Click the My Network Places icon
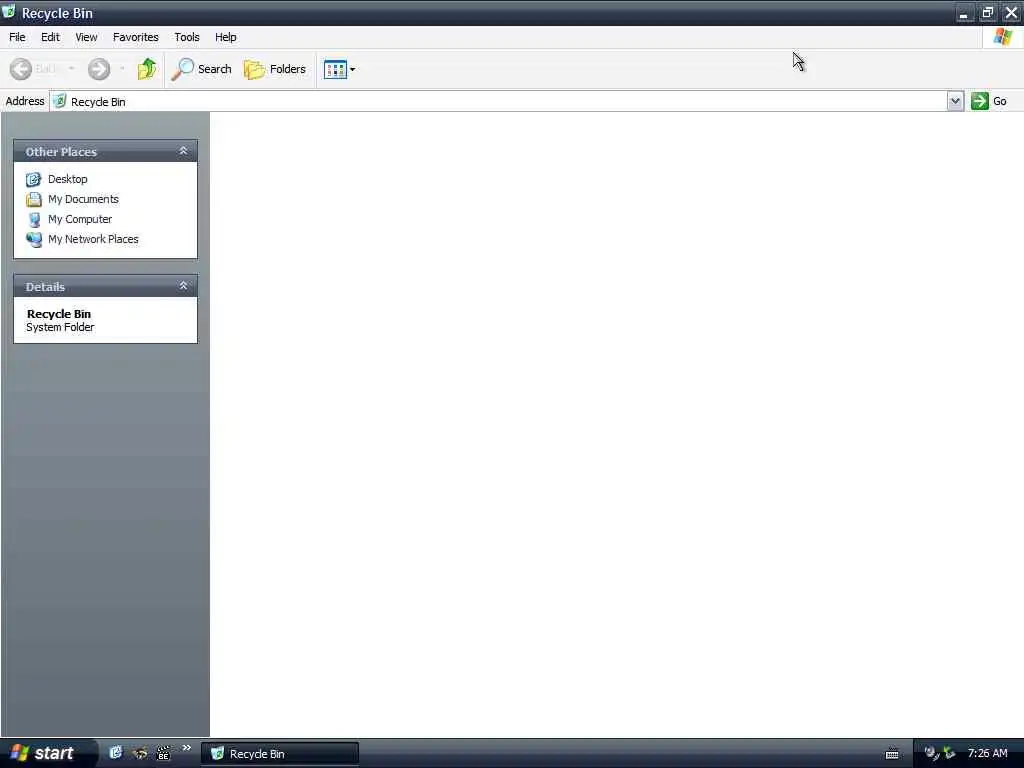1024x768 pixels. pyautogui.click(x=33, y=239)
